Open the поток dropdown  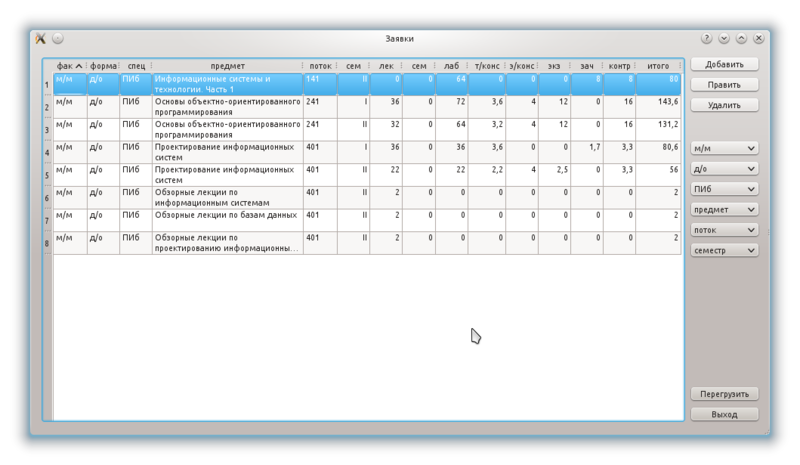[724, 230]
